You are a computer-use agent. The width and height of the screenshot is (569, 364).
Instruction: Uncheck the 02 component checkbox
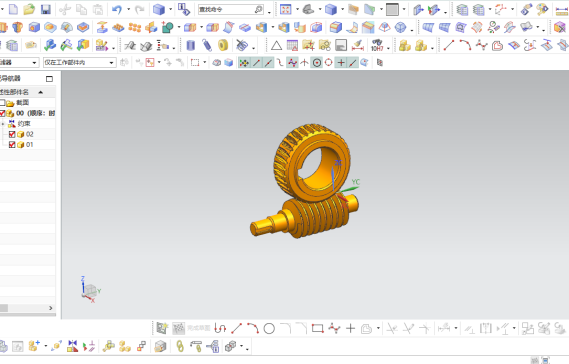(12, 134)
